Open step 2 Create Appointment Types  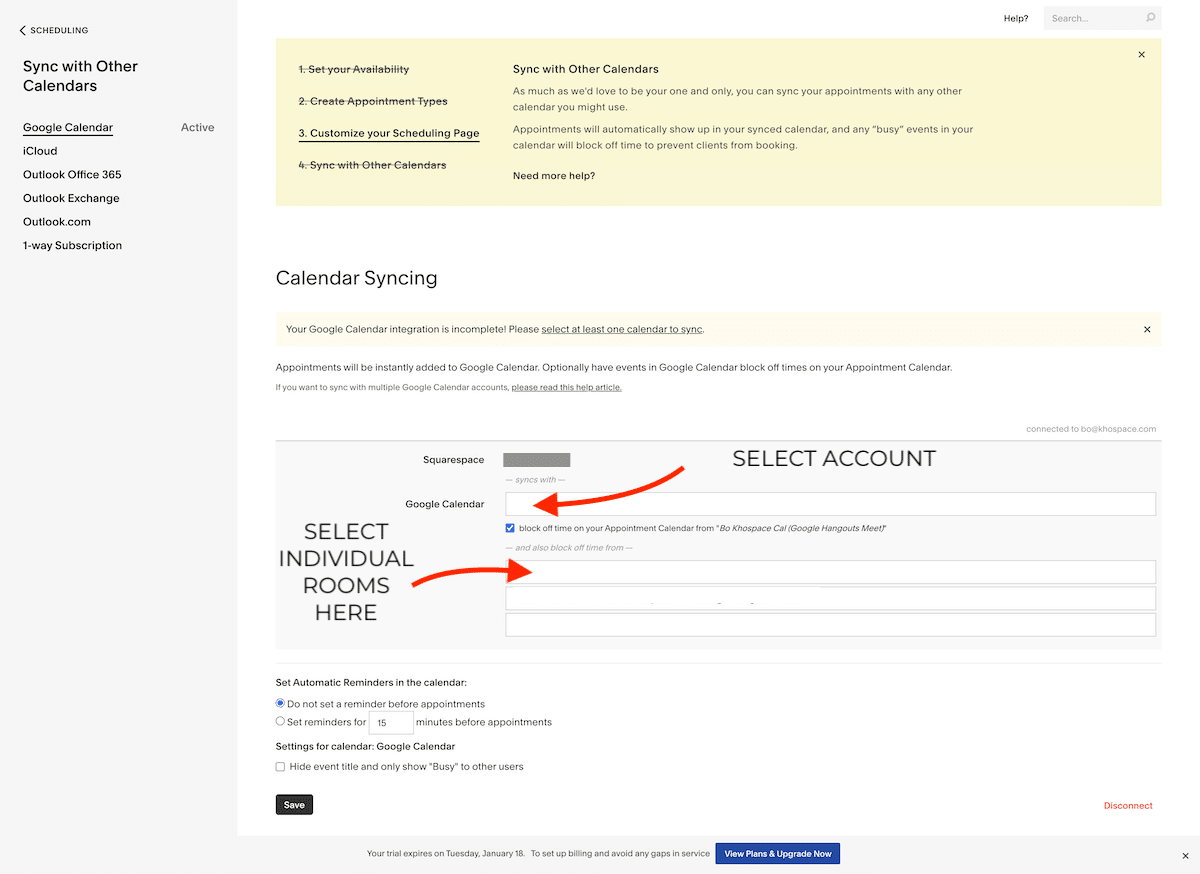pyautogui.click(x=373, y=102)
